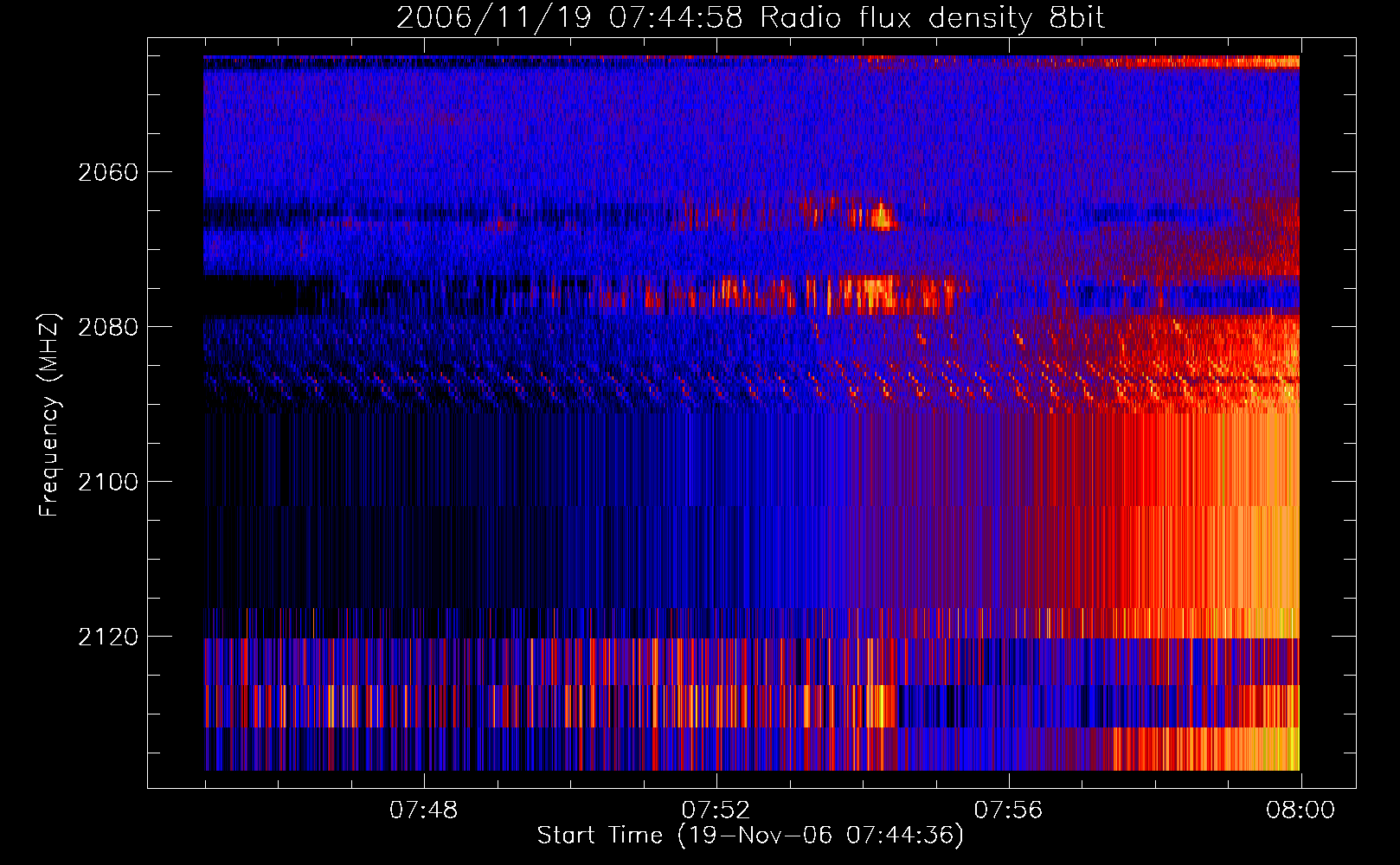Click the 2060 frequency tick label
The width and height of the screenshot is (1400, 865).
tap(108, 172)
